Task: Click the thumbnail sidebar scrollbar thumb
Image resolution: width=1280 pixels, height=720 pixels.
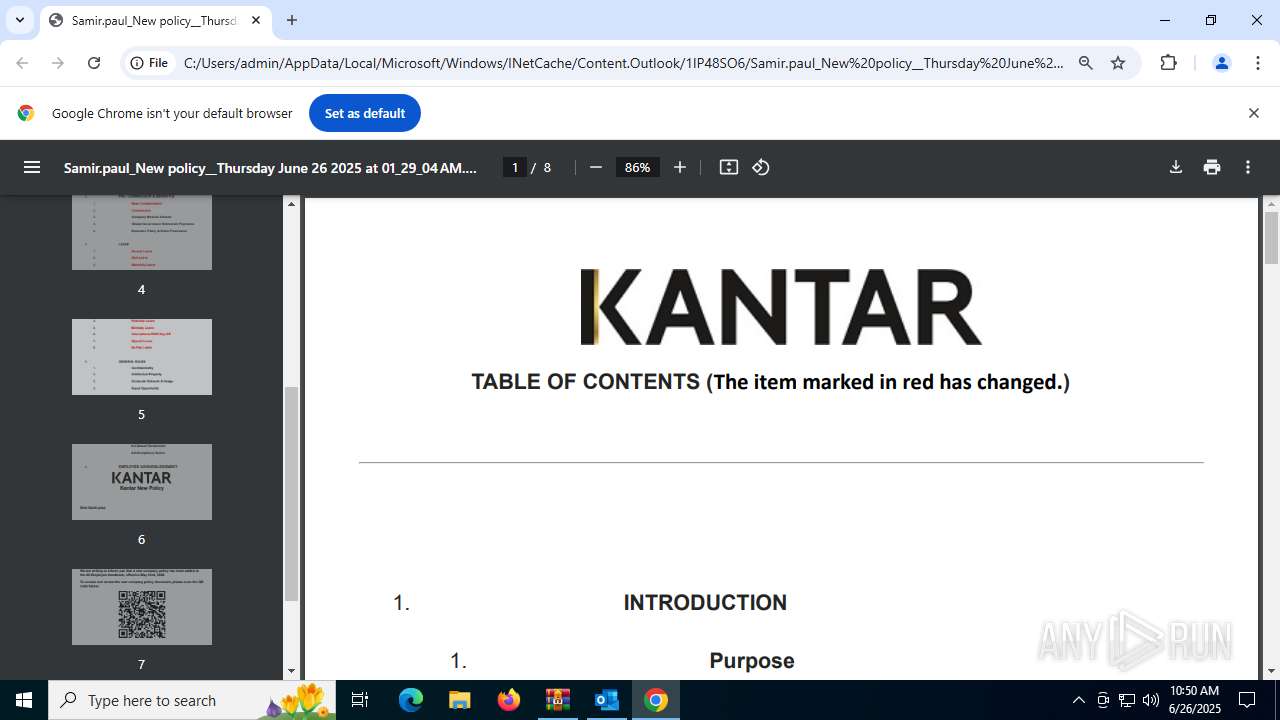Action: tap(292, 494)
